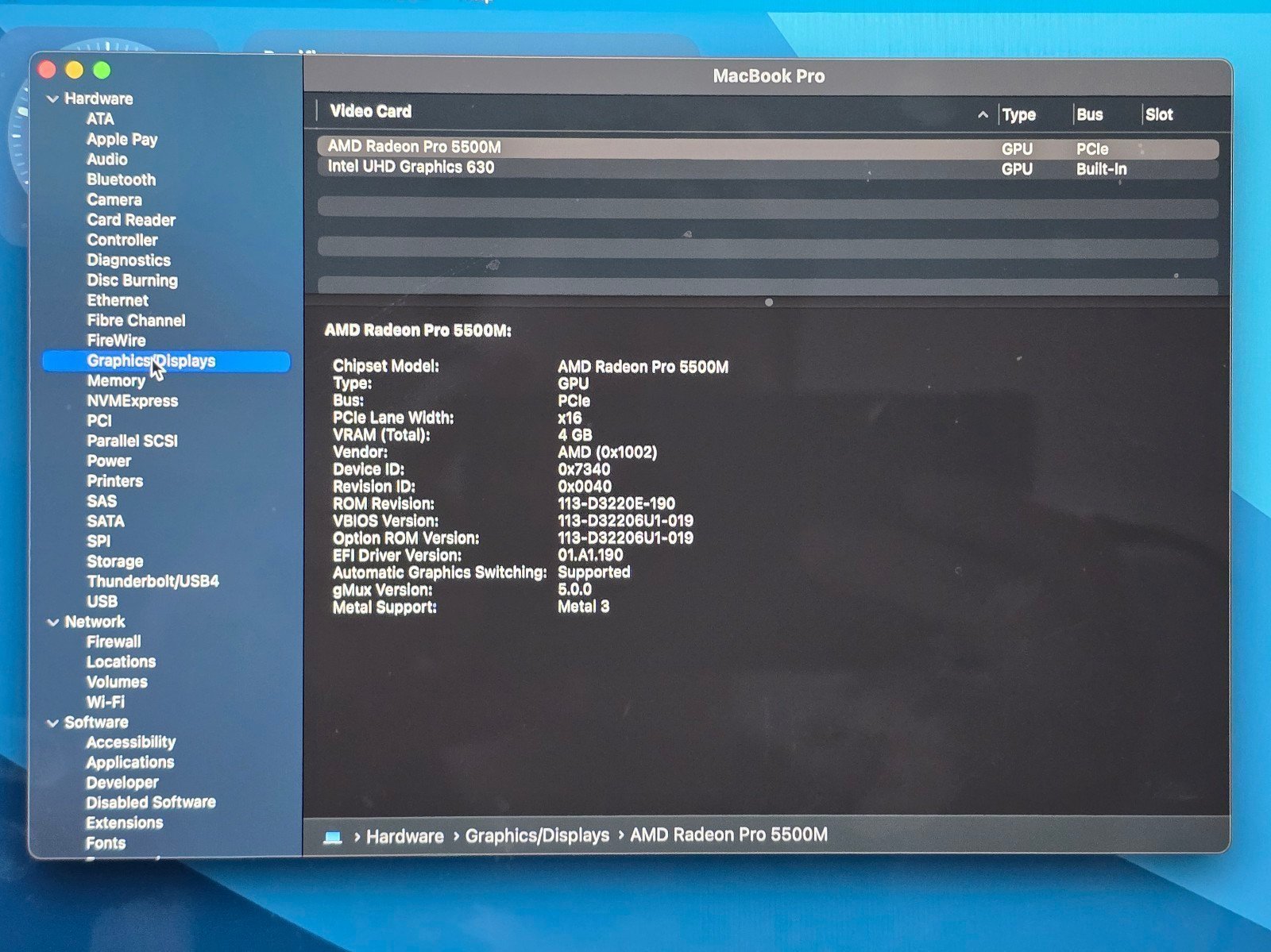Sort by the Type column header
The height and width of the screenshot is (952, 1271).
1019,114
